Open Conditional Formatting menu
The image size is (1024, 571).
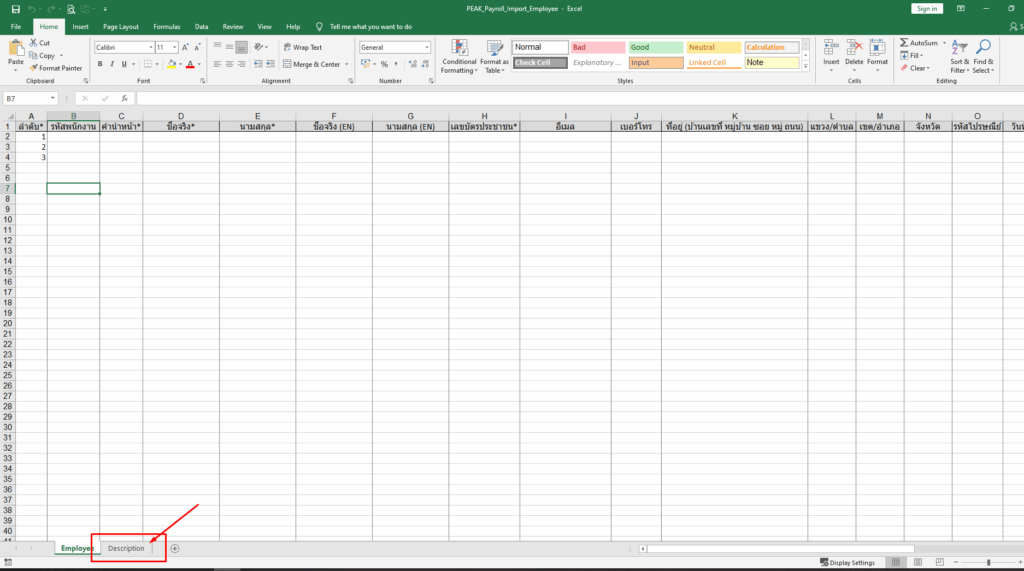click(x=459, y=57)
